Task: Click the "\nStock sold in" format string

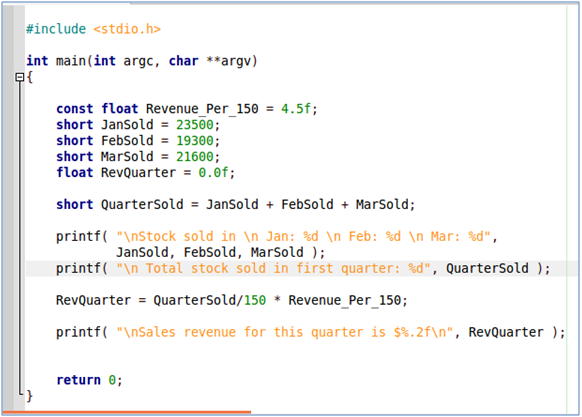Action: pos(303,237)
